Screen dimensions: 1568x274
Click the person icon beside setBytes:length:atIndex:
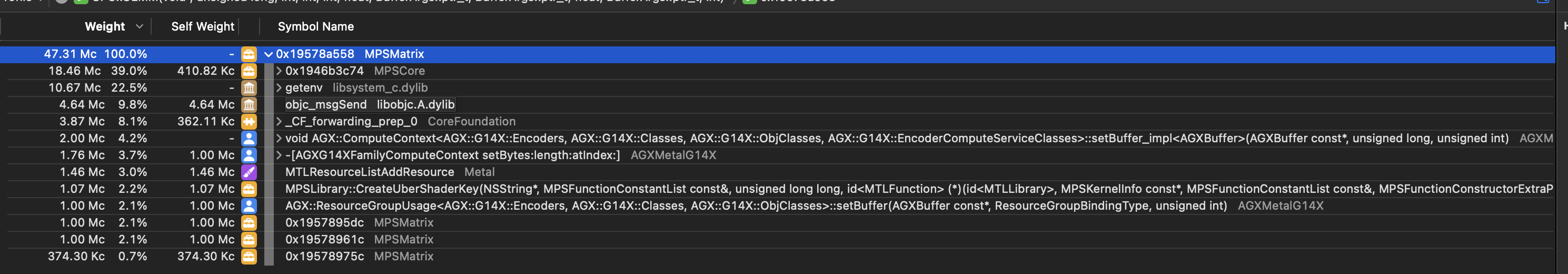click(249, 155)
